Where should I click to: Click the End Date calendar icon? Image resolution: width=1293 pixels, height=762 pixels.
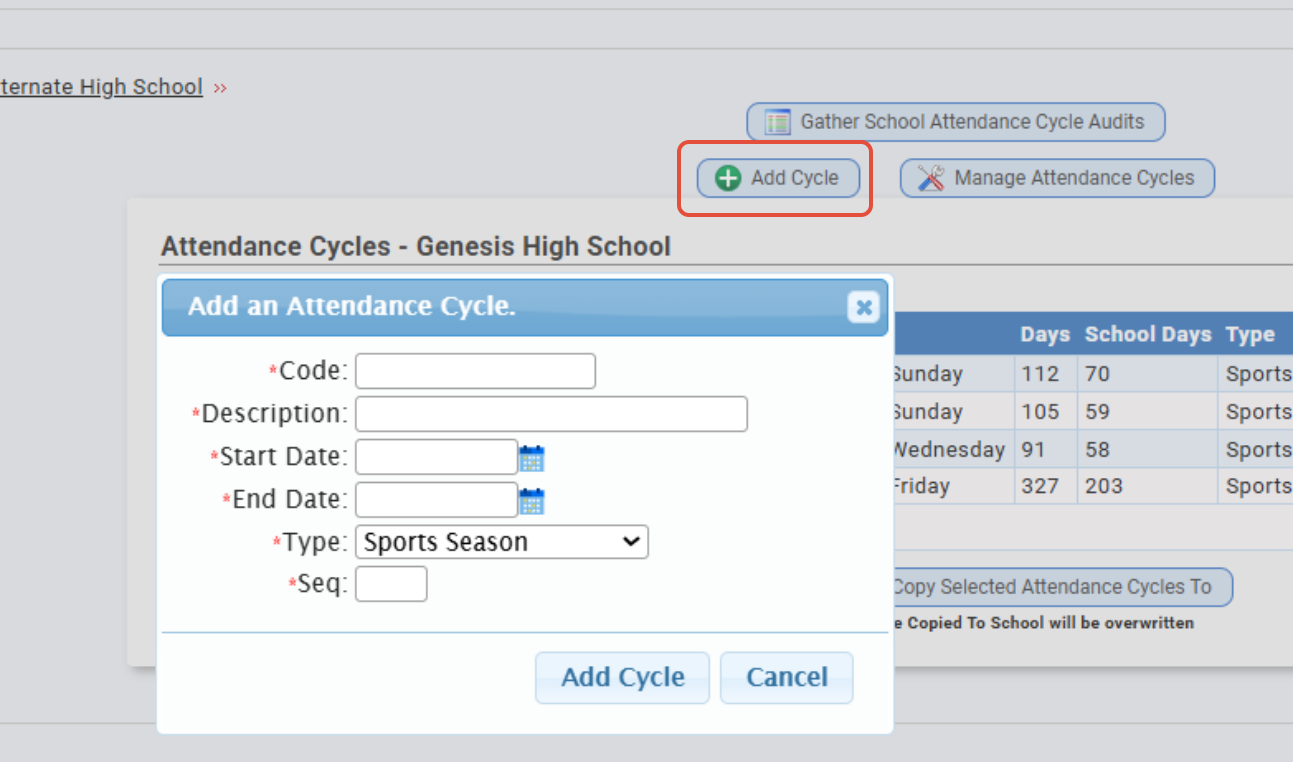pos(532,500)
